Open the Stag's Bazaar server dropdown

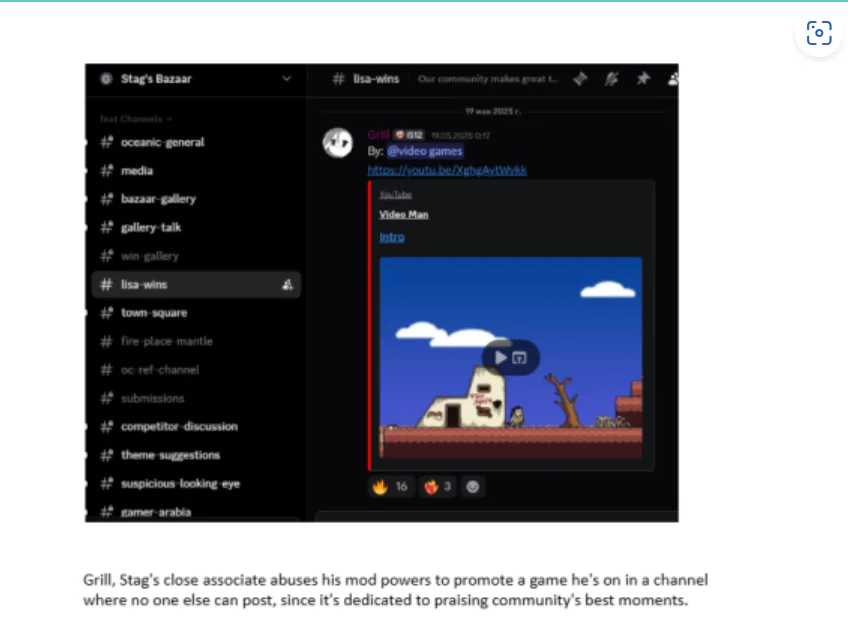287,78
